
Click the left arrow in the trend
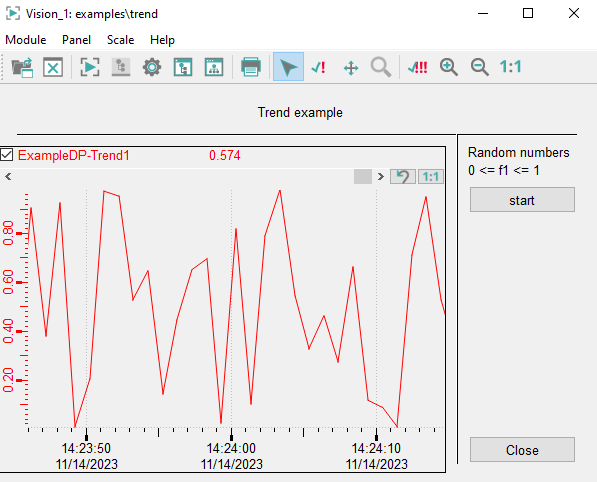click(8, 176)
